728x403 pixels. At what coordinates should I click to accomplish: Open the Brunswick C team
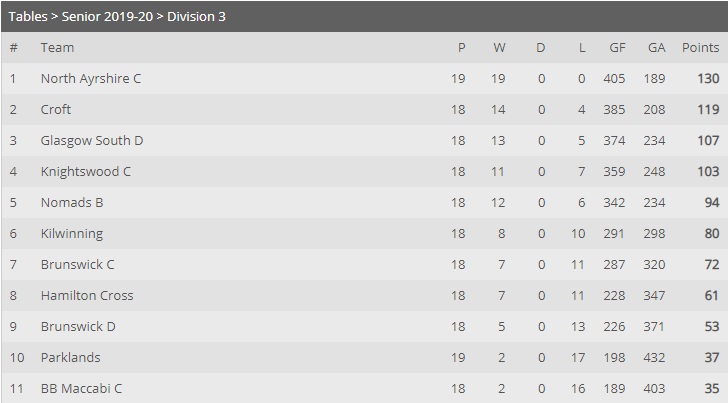point(78,265)
